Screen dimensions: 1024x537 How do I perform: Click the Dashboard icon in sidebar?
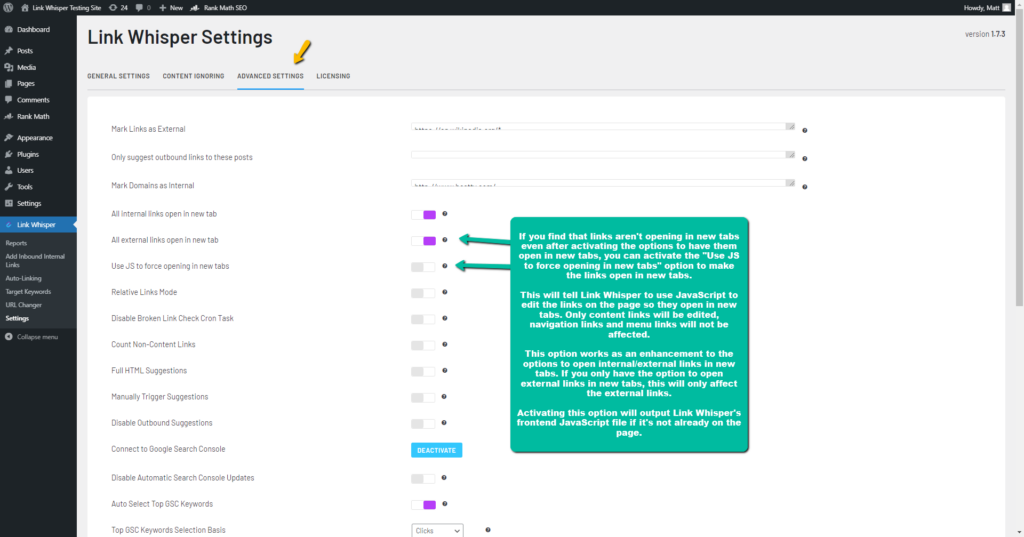[x=8, y=29]
